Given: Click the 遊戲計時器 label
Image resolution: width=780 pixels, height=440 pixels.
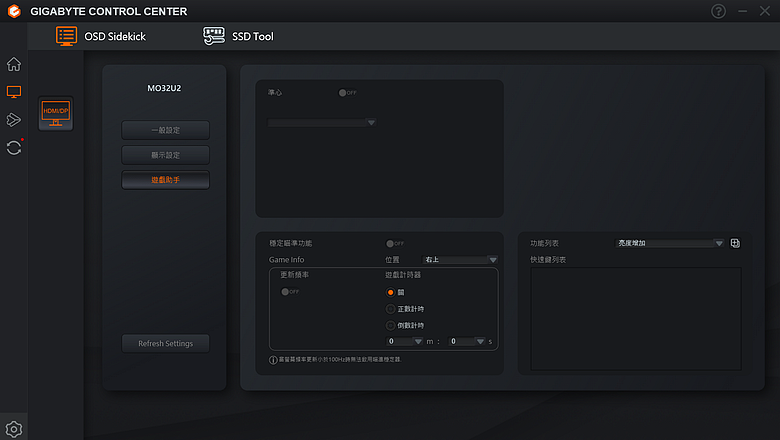Looking at the screenshot, I should click(x=403, y=275).
